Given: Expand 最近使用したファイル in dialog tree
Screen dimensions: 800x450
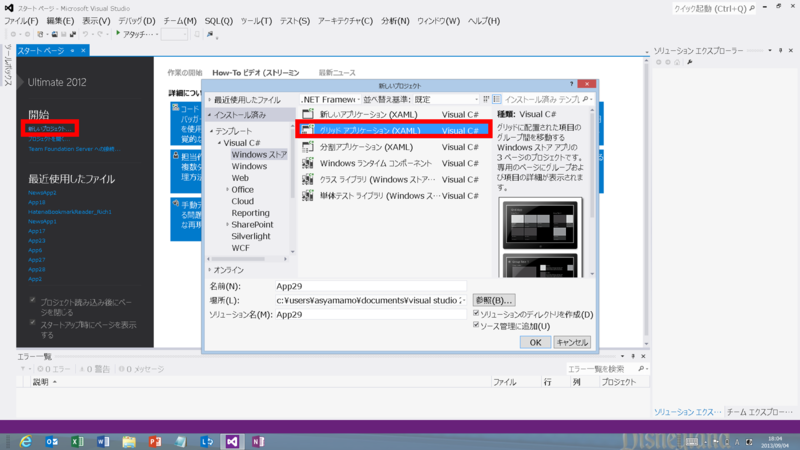Looking at the screenshot, I should pos(209,100).
